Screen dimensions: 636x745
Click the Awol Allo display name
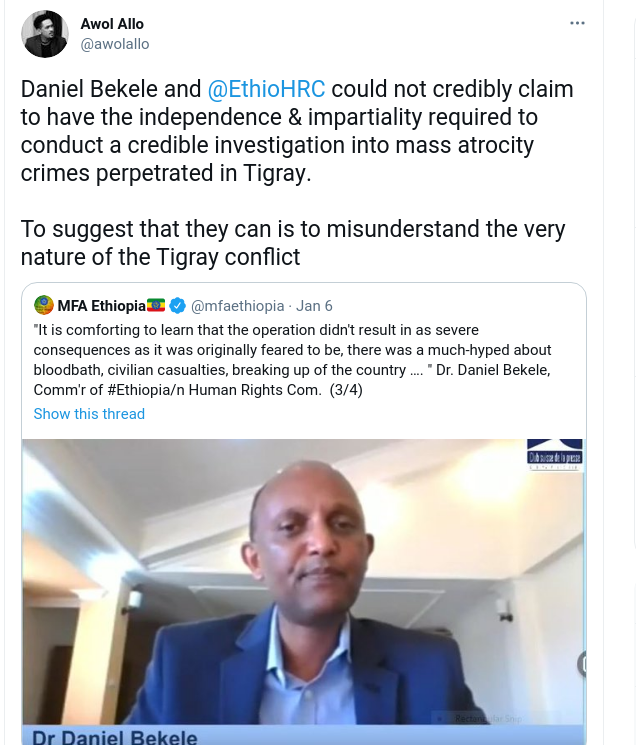tap(112, 24)
